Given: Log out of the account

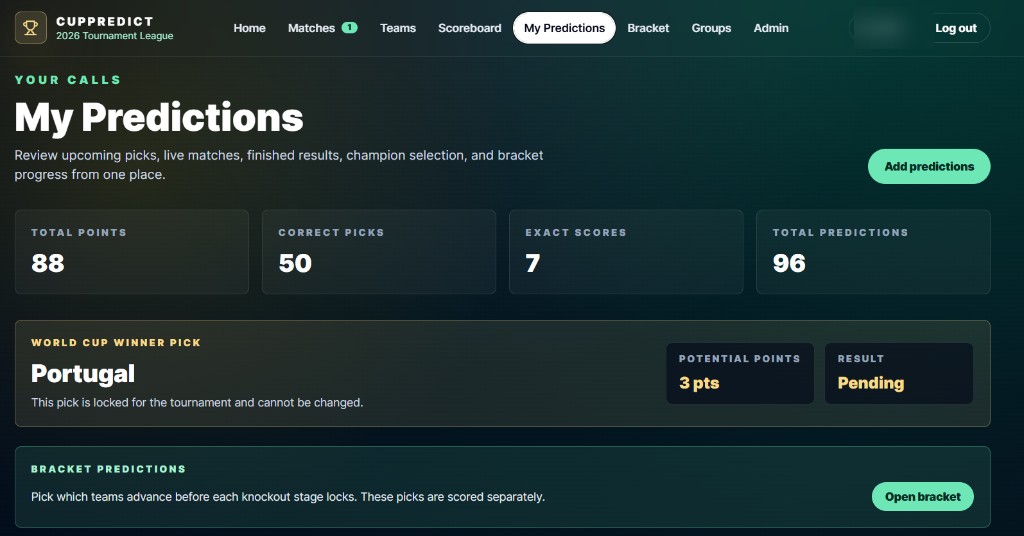Looking at the screenshot, I should pyautogui.click(x=955, y=28).
